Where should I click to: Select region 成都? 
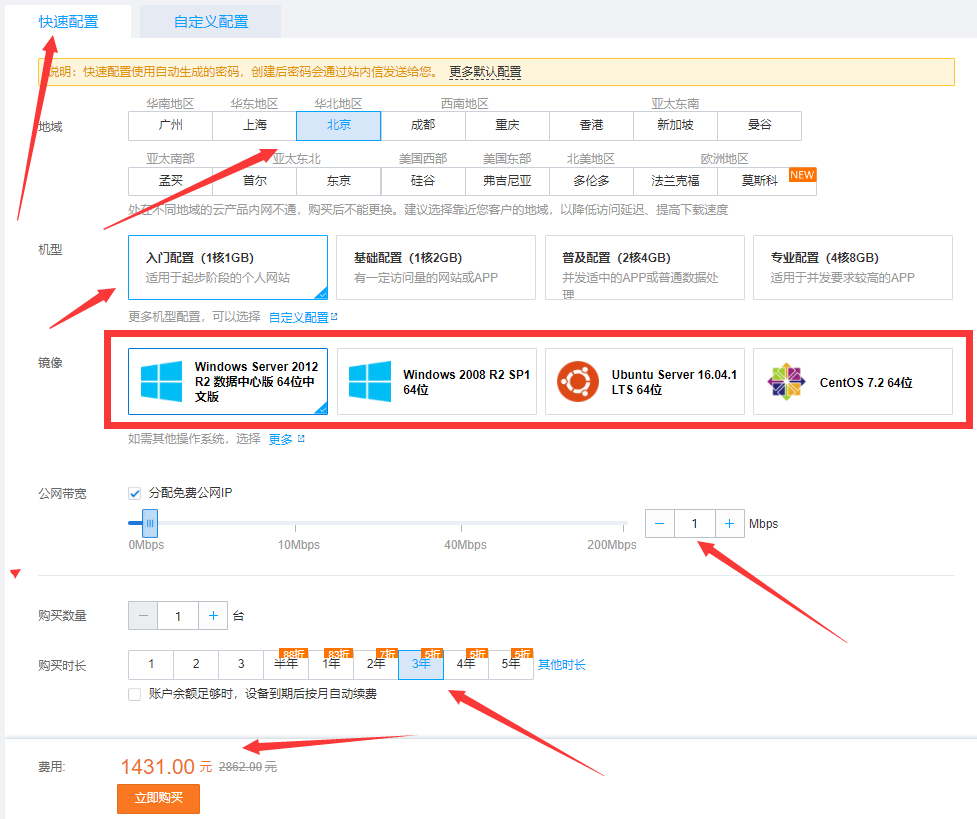(423, 125)
